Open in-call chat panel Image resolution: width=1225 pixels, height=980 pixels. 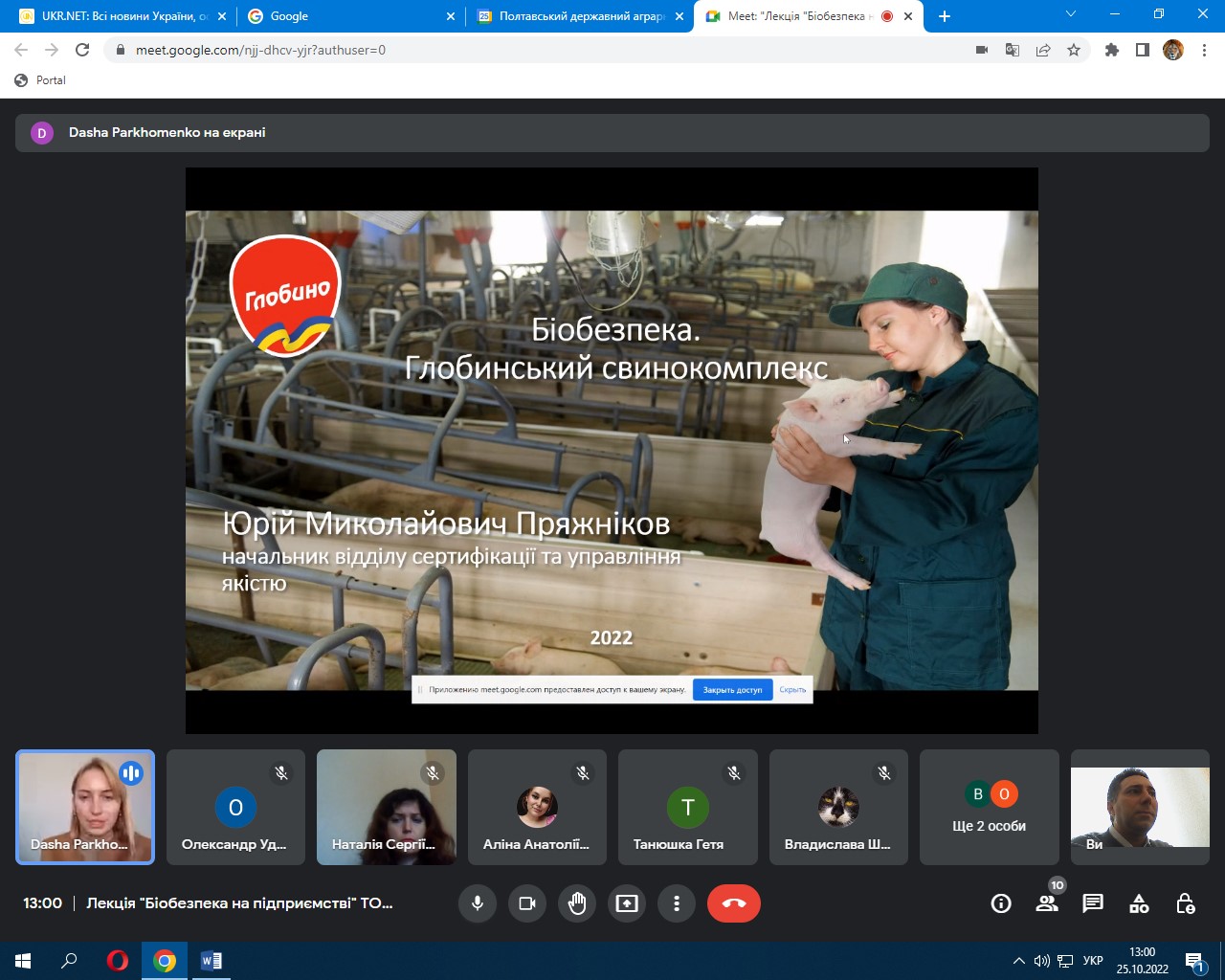(x=1093, y=903)
